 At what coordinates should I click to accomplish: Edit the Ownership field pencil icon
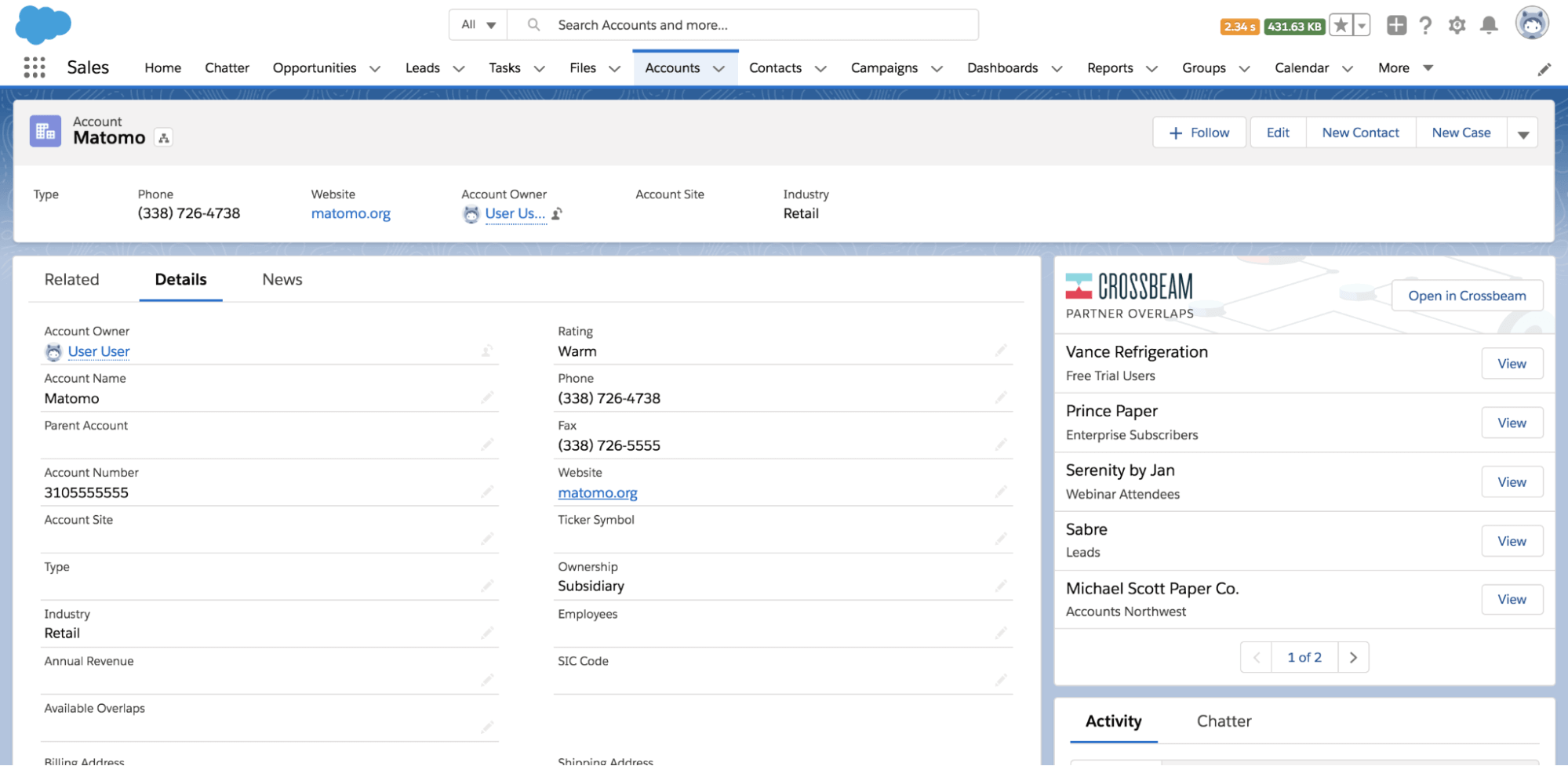coord(1001,586)
